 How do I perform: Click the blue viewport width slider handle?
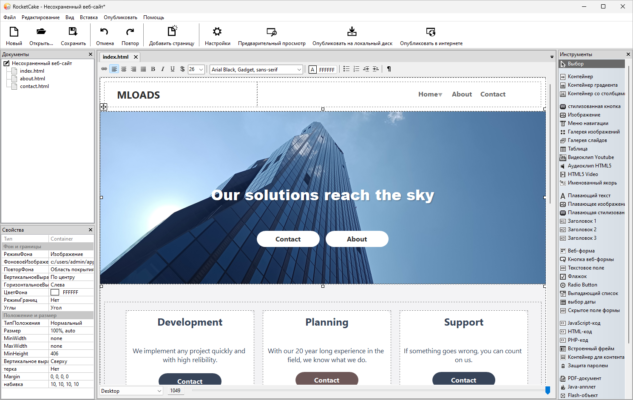pos(547,390)
